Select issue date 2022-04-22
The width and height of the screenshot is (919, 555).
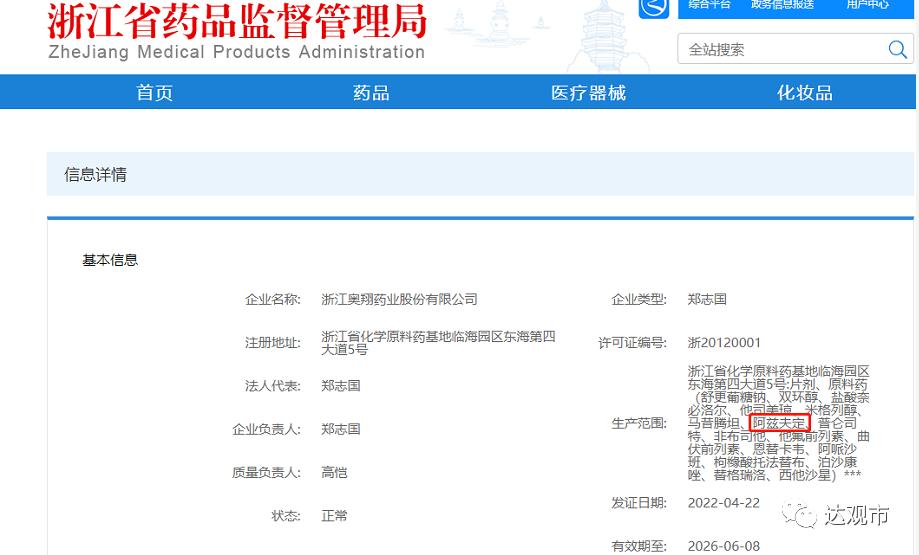coord(724,503)
